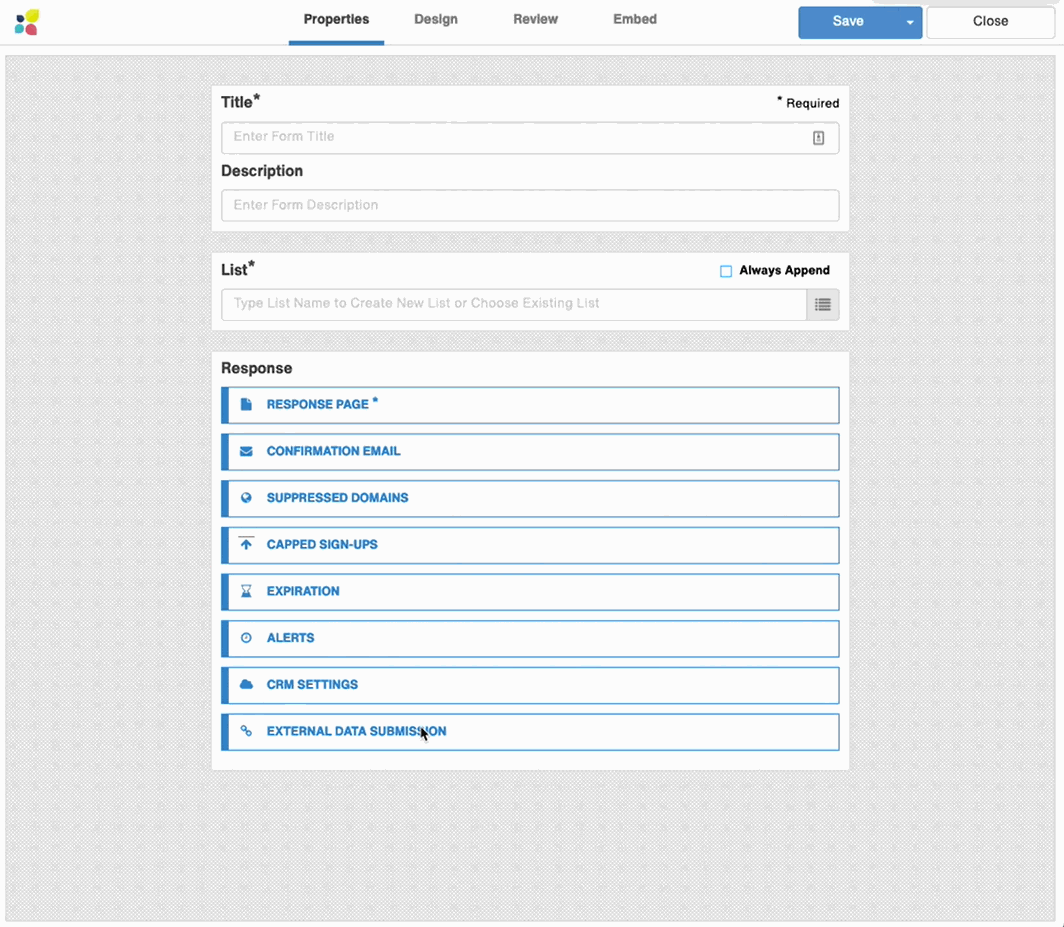
Task: Click the Expiration hourglass icon
Action: coord(246,591)
